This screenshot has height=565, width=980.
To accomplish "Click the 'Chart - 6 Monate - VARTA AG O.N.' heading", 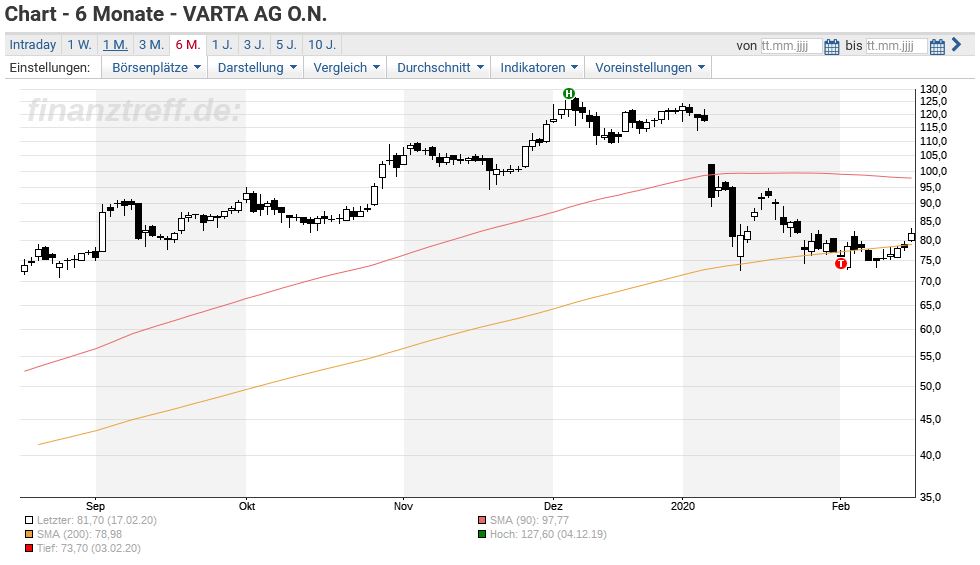I will pyautogui.click(x=166, y=14).
